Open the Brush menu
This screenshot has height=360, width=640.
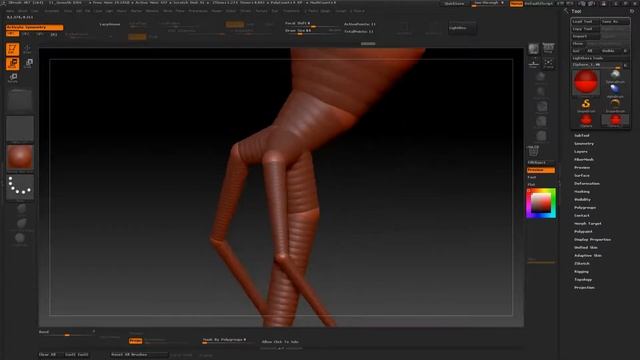[x=23, y=11]
